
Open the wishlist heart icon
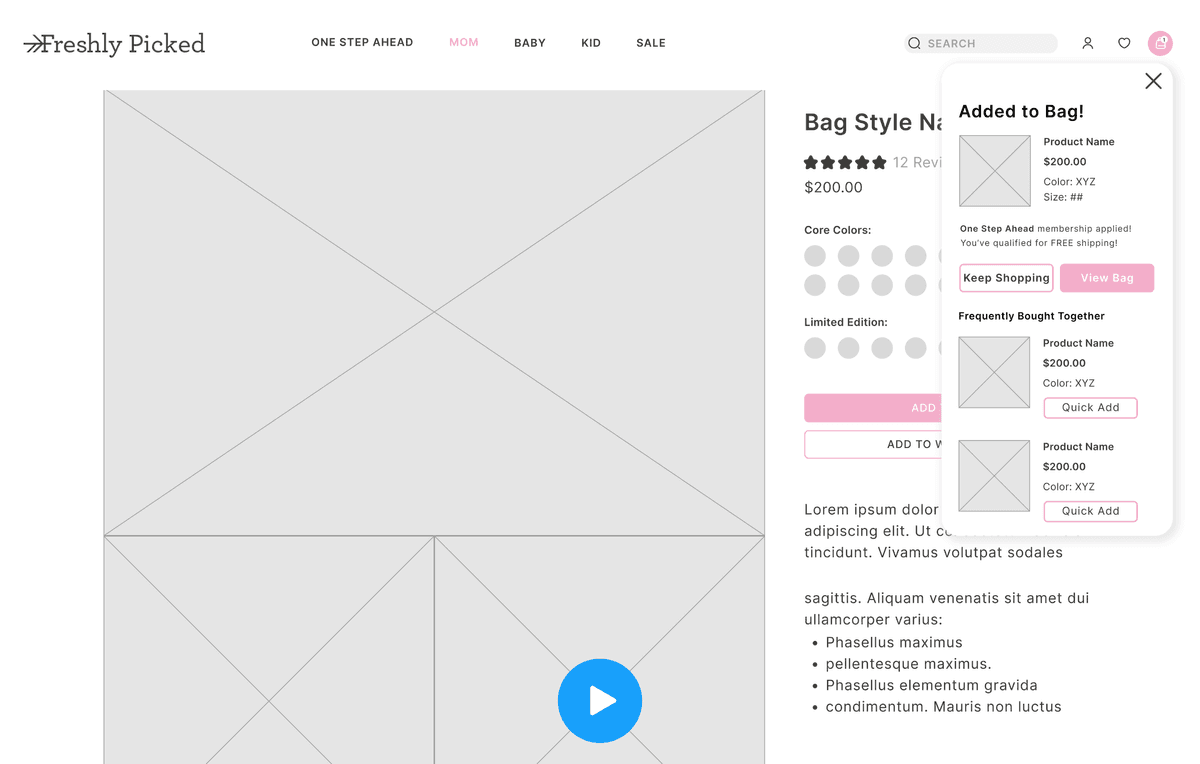1124,43
